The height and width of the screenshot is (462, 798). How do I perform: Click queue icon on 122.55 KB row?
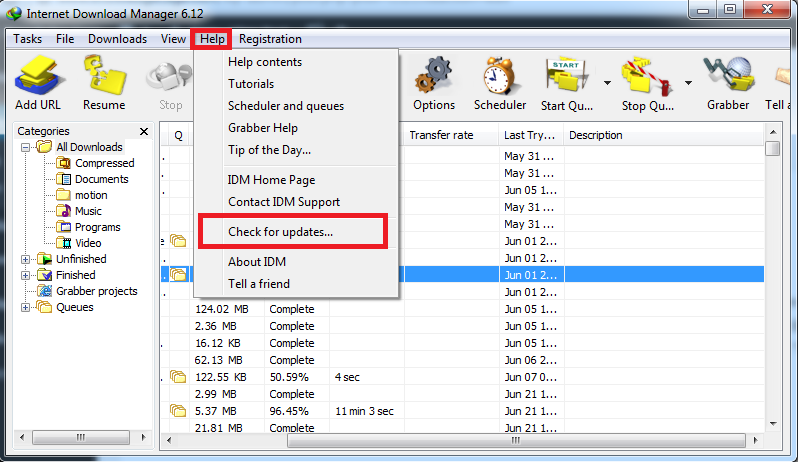point(178,377)
